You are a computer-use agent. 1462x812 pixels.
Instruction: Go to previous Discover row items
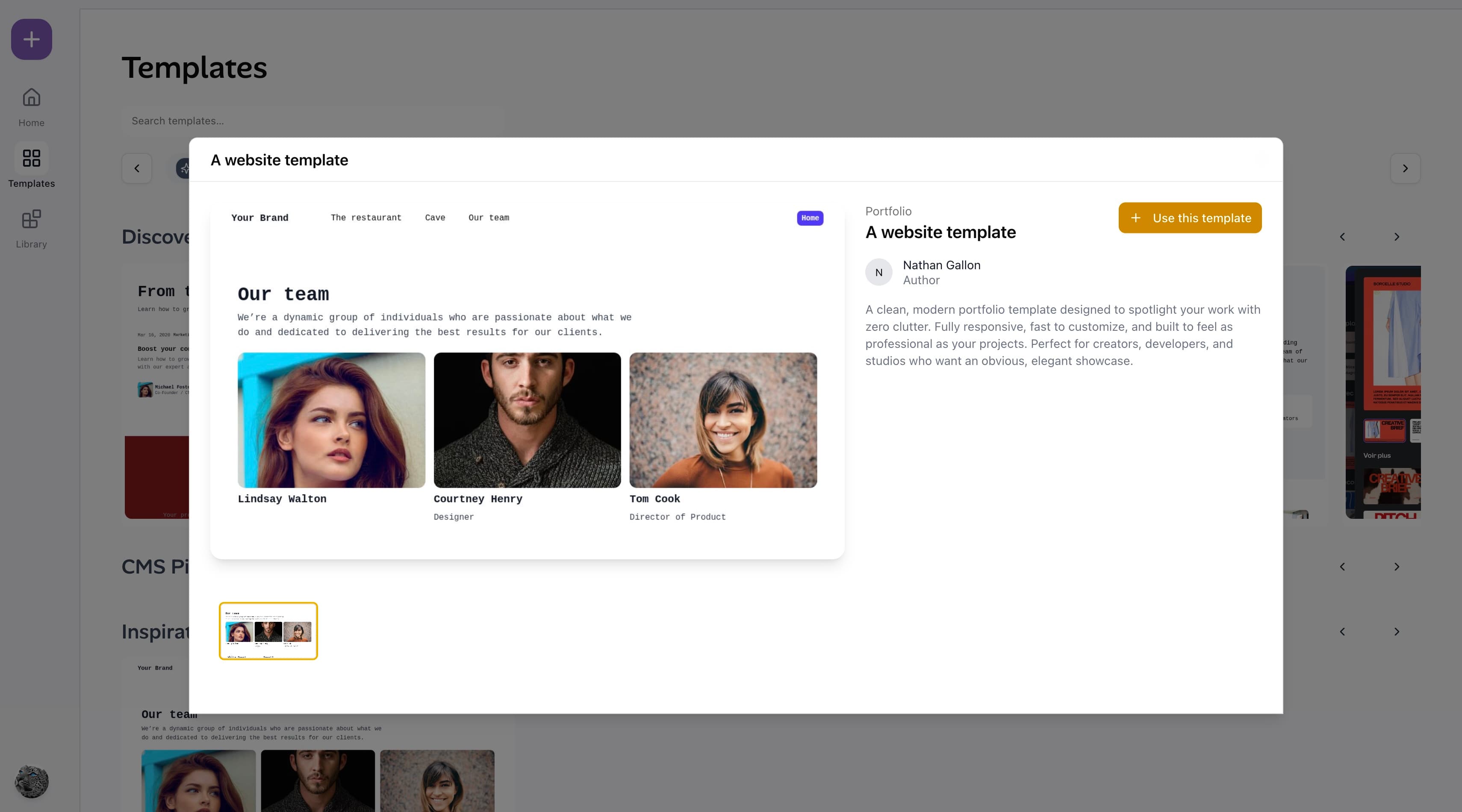coord(1342,237)
